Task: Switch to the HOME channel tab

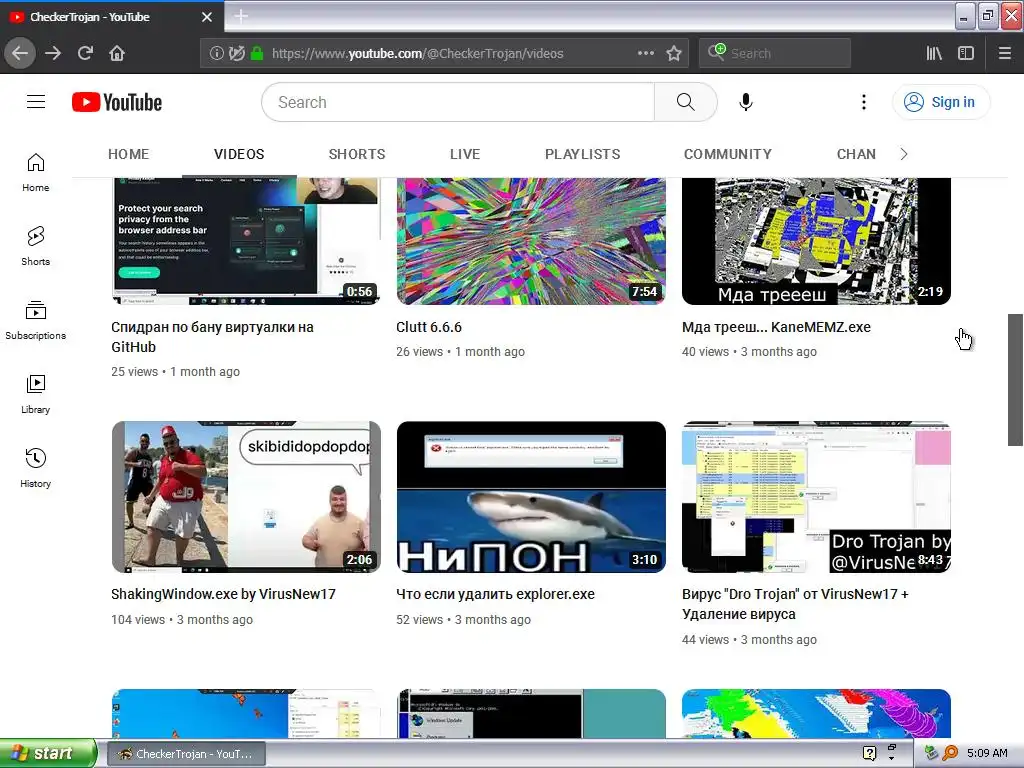Action: tap(129, 154)
